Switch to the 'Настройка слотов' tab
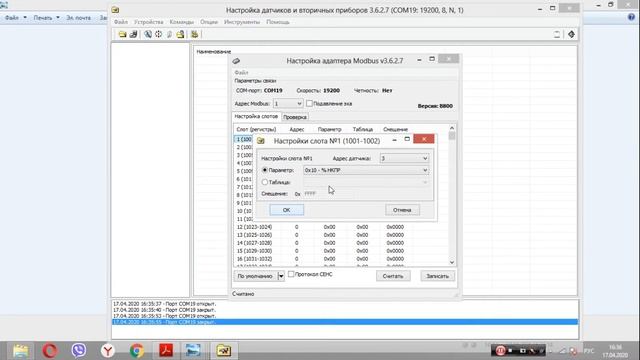Image resolution: width=640 pixels, height=360 pixels. coord(256,116)
